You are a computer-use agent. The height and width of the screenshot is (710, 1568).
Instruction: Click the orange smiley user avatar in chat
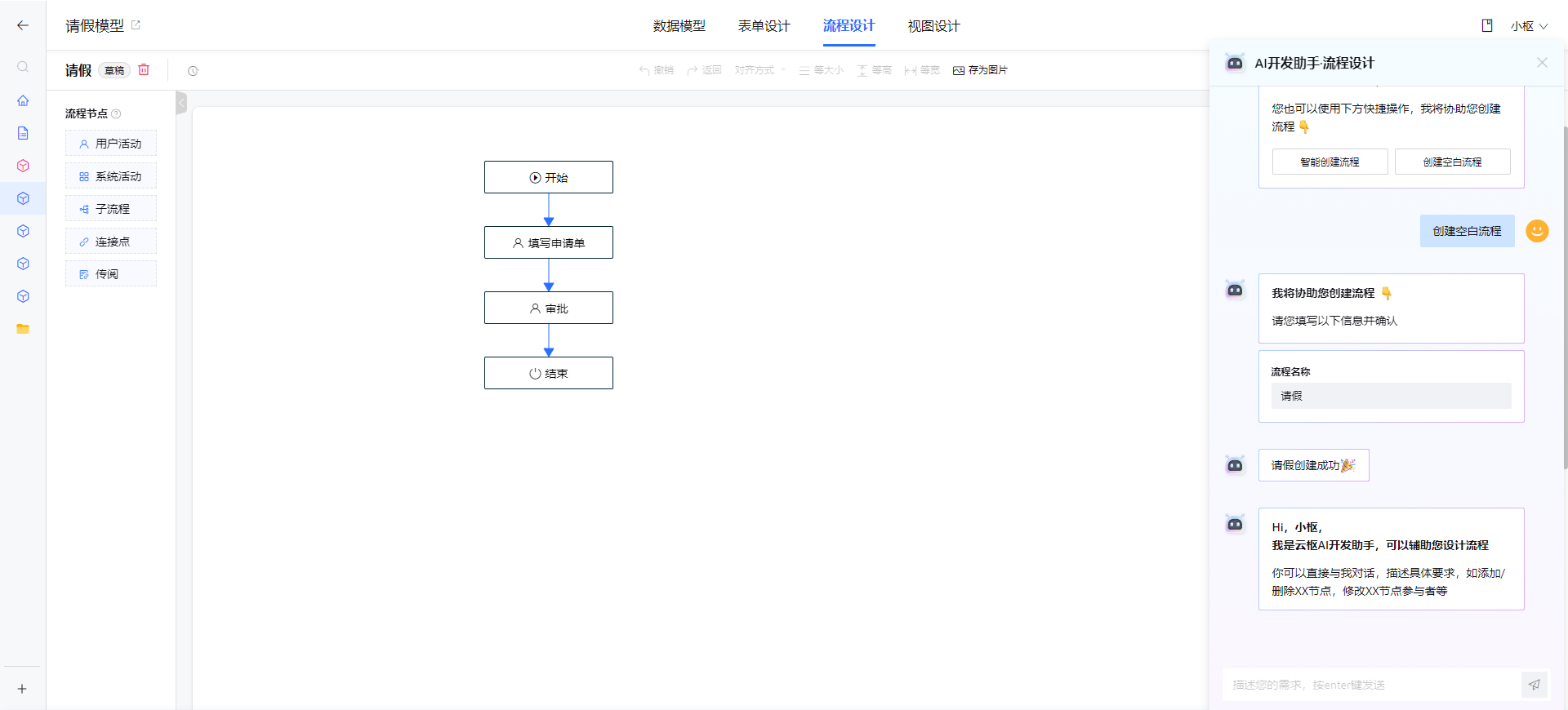point(1537,231)
